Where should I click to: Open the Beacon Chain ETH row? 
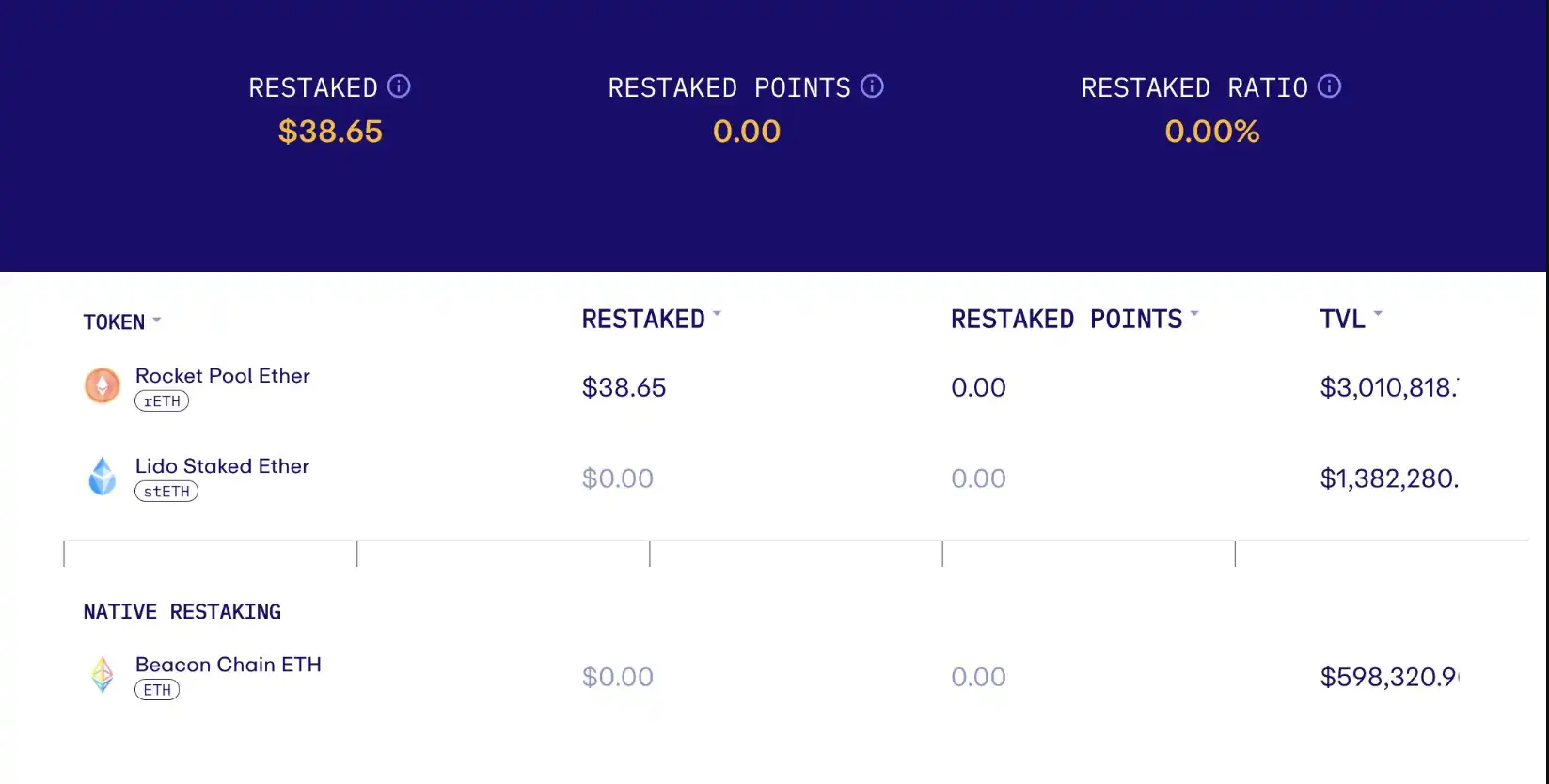point(771,676)
